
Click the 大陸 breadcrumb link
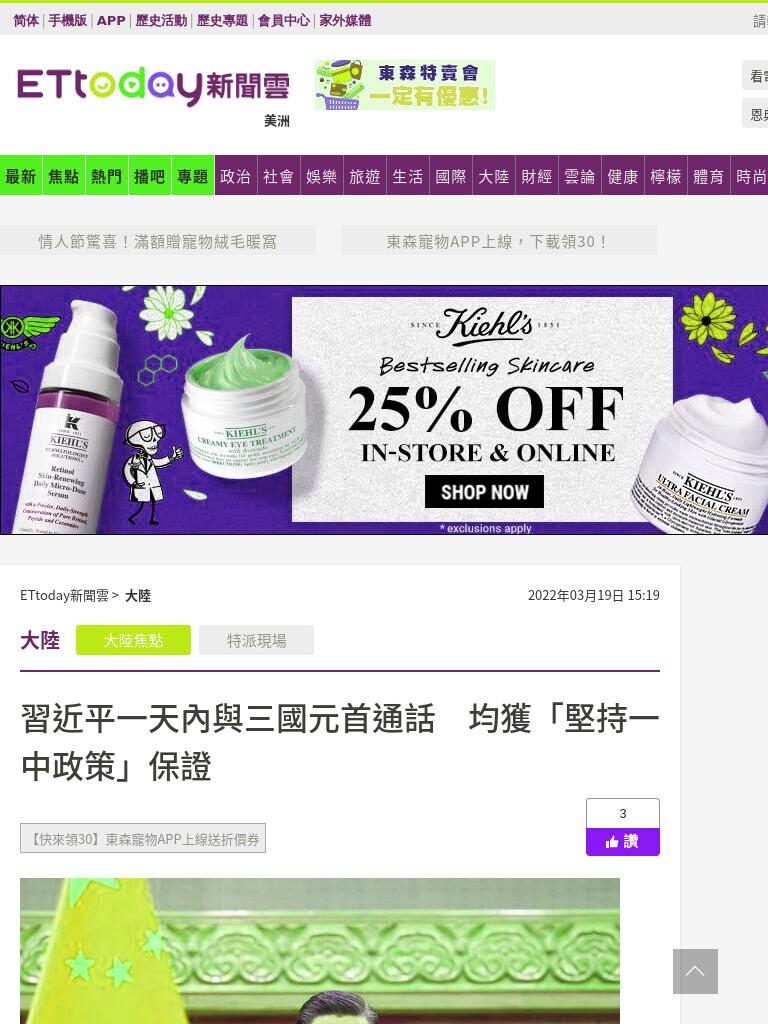pos(138,595)
